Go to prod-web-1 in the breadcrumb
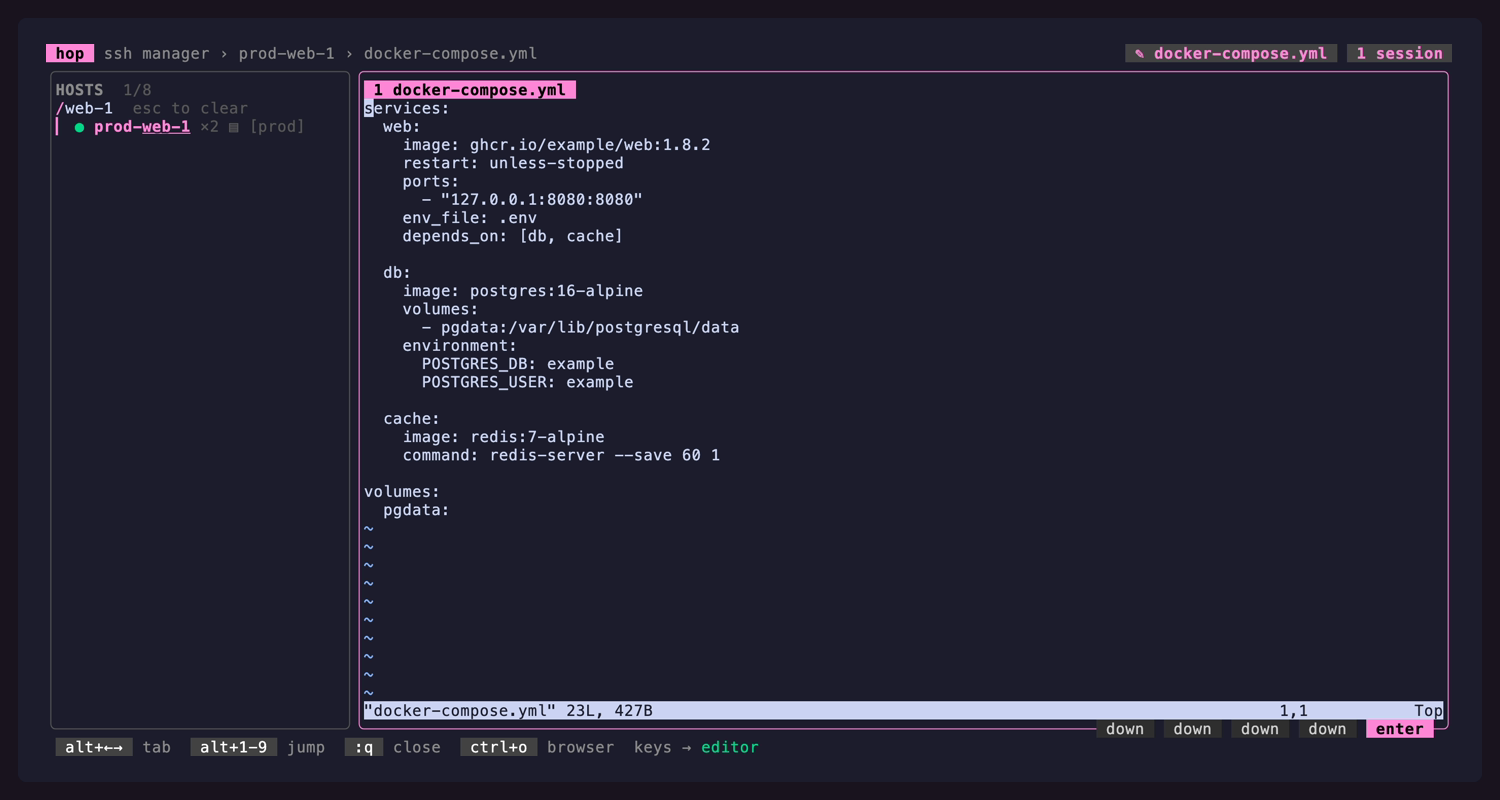 tap(286, 54)
